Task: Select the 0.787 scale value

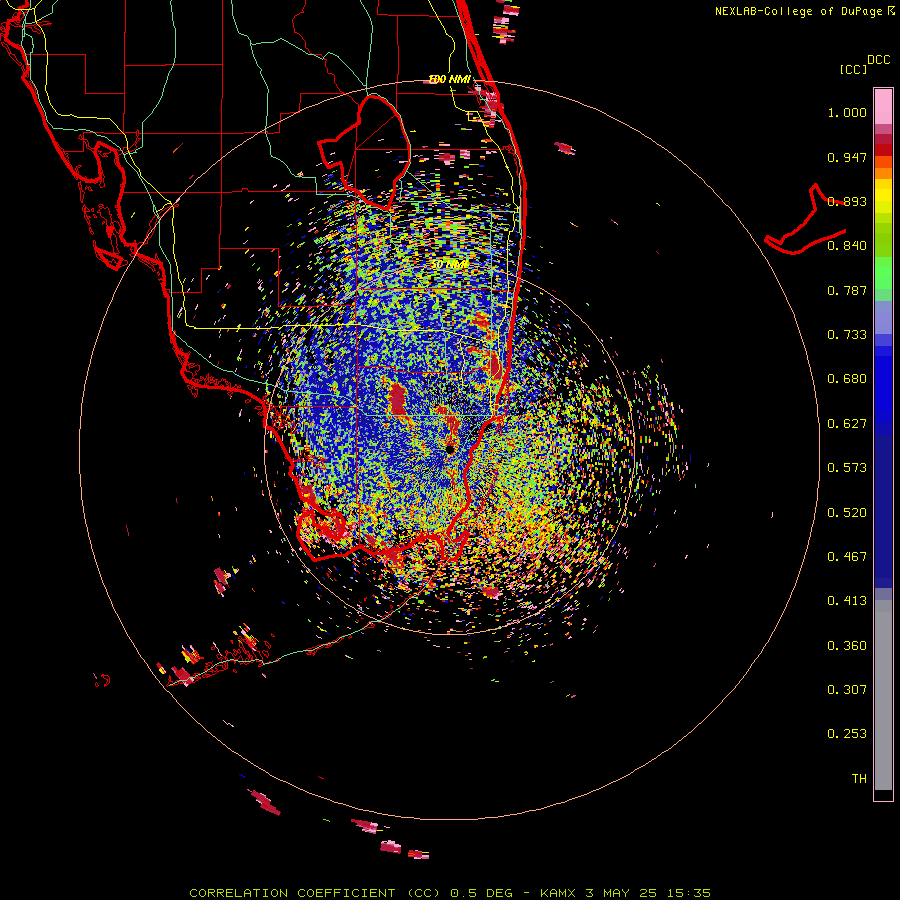Action: tap(847, 290)
